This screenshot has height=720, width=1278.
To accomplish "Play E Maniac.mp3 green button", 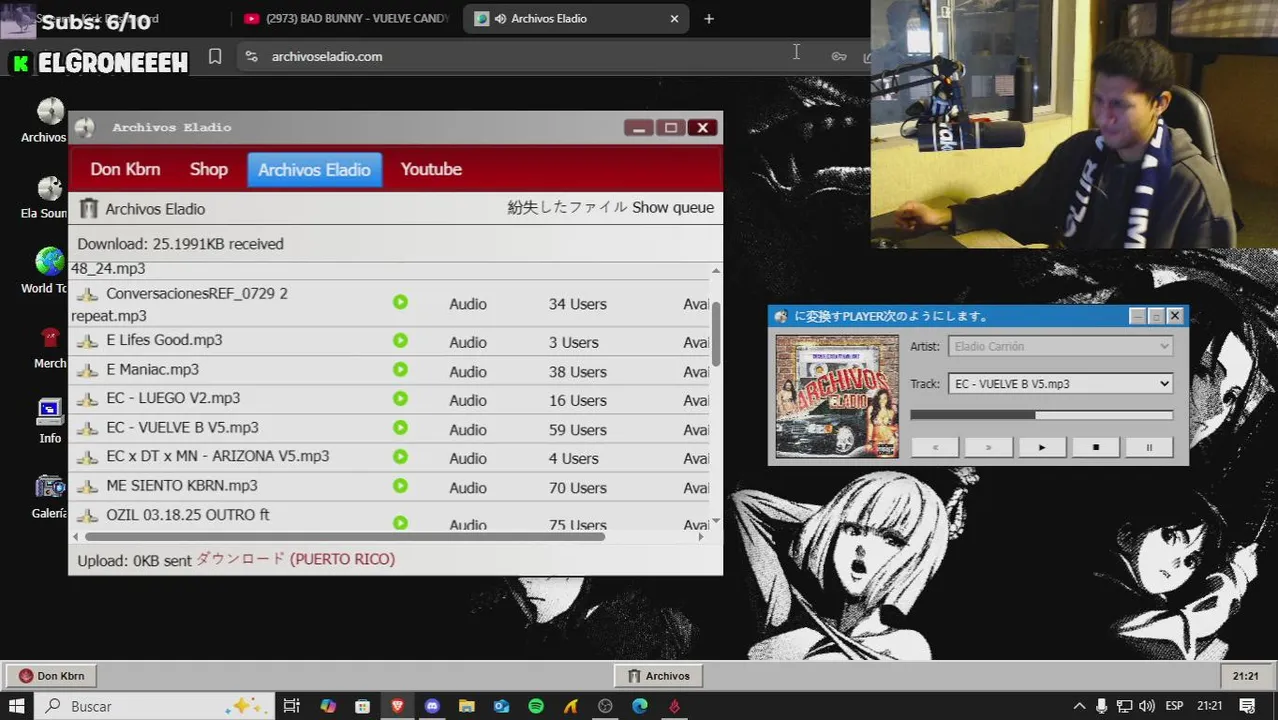I will point(400,370).
